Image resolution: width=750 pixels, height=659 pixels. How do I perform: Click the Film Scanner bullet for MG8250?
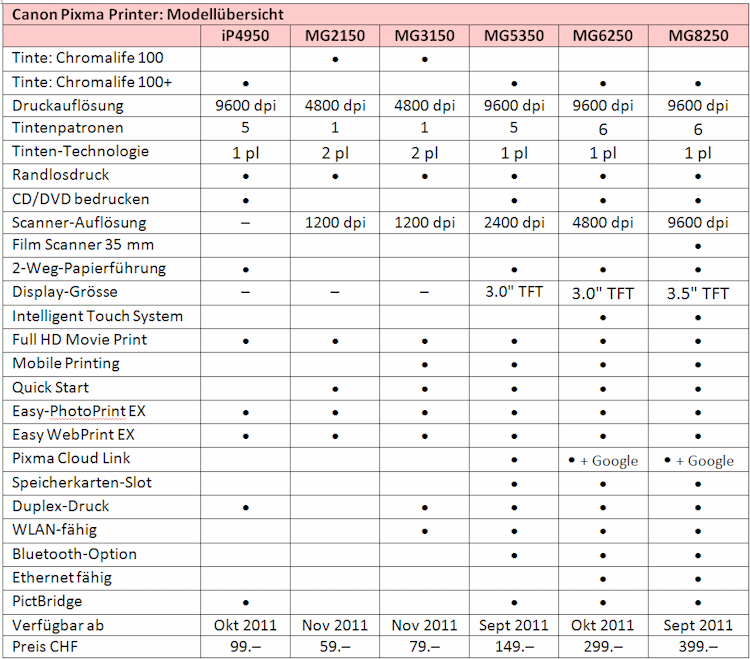coord(697,246)
